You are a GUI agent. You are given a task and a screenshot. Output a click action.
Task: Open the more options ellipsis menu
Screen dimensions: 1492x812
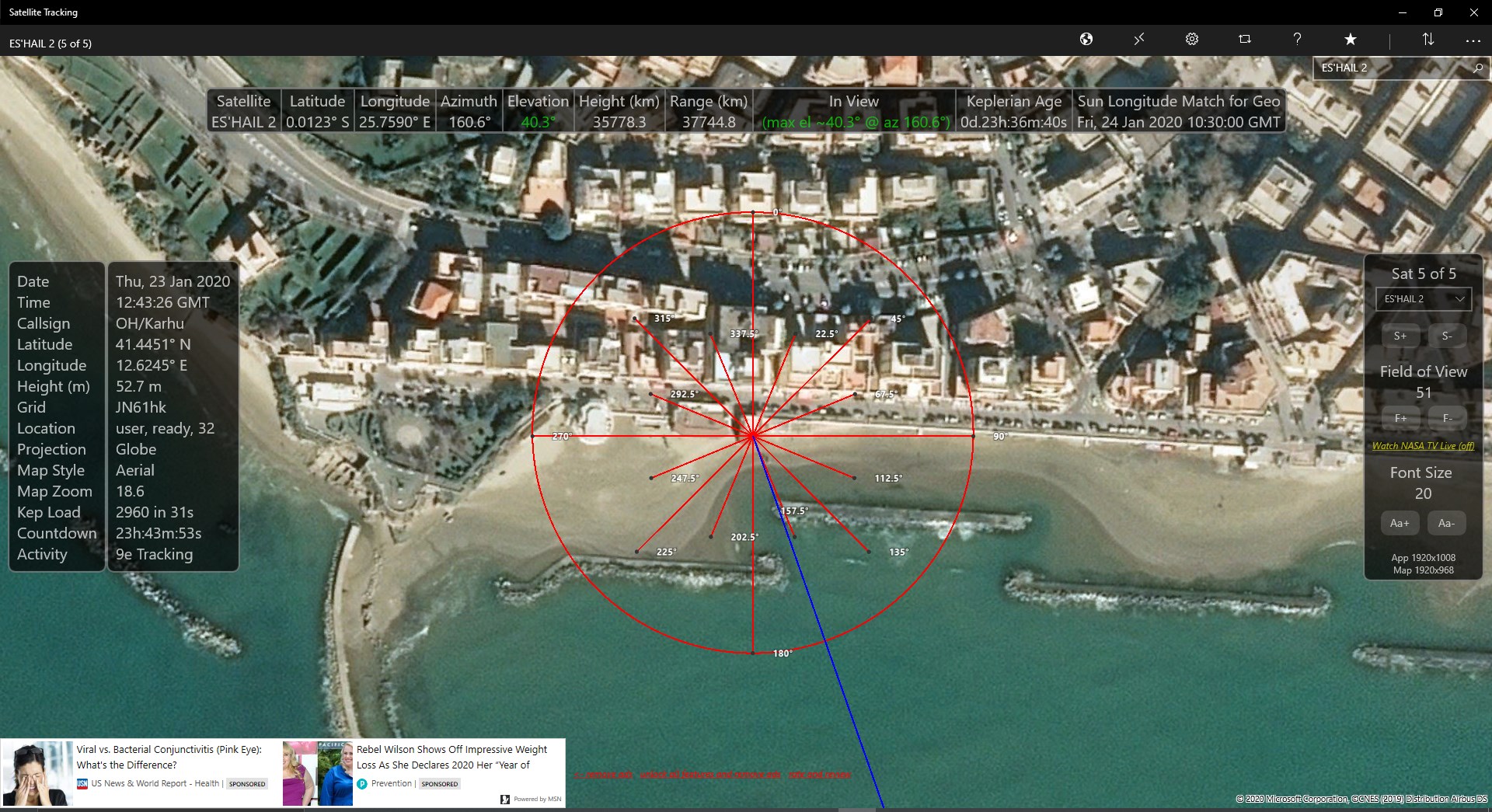(1473, 40)
